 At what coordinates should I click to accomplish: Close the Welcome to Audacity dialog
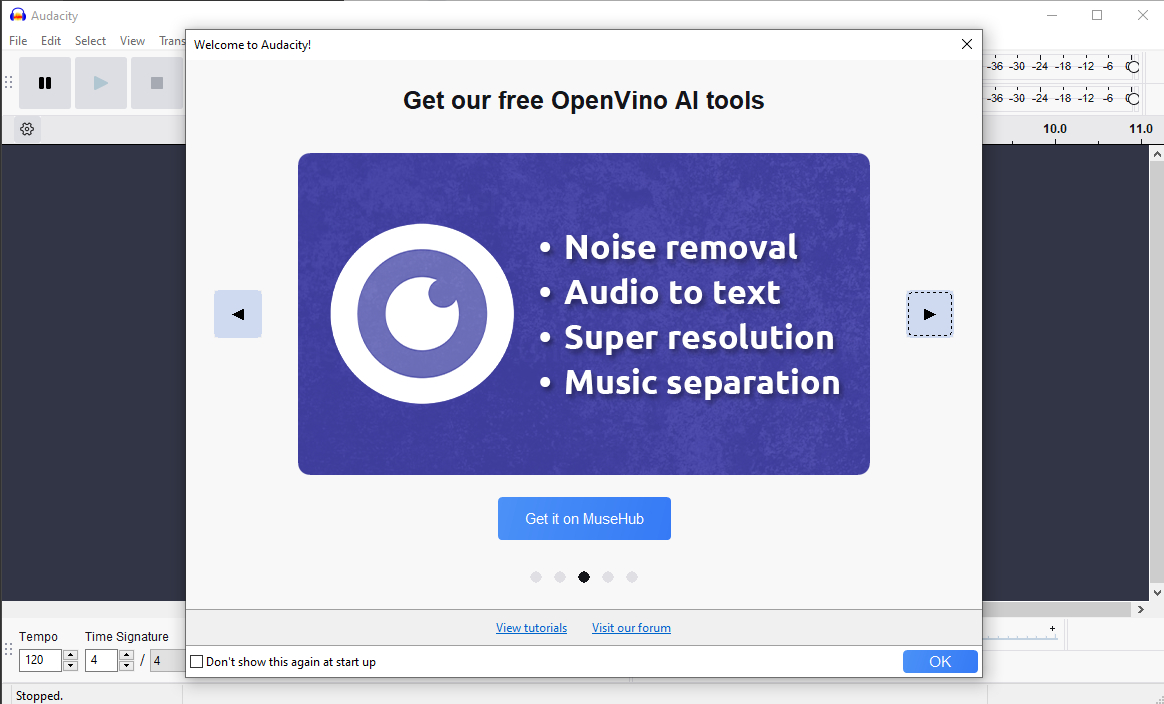click(x=966, y=44)
